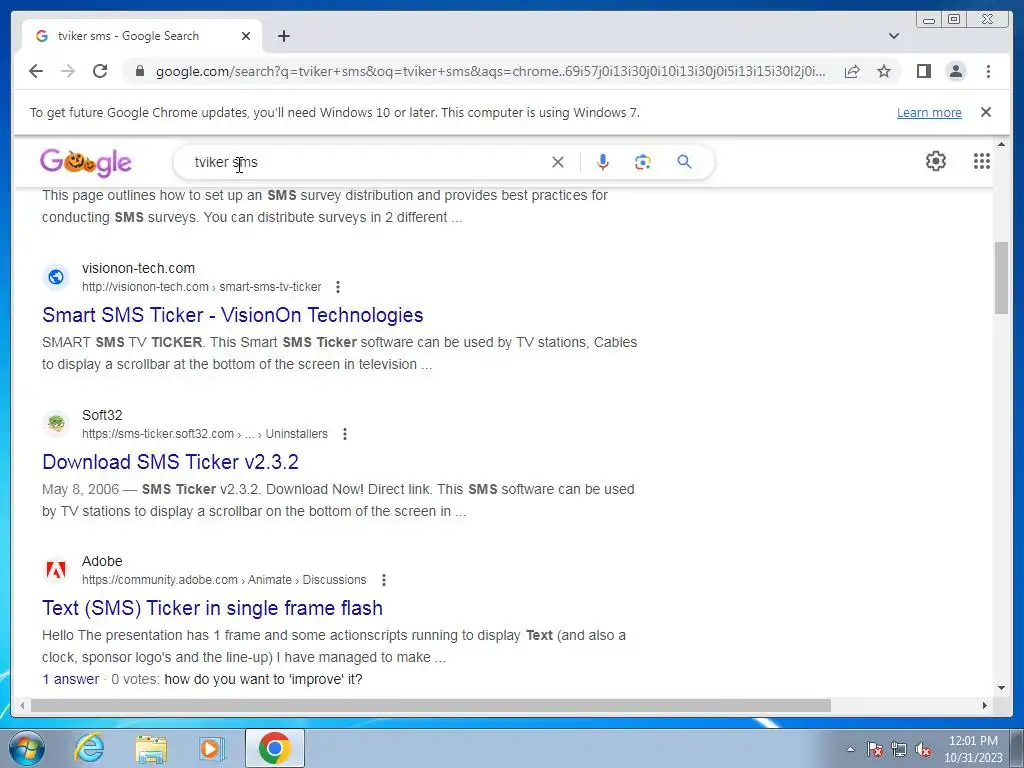
Task: Open the Windows Start menu
Action: click(27, 748)
